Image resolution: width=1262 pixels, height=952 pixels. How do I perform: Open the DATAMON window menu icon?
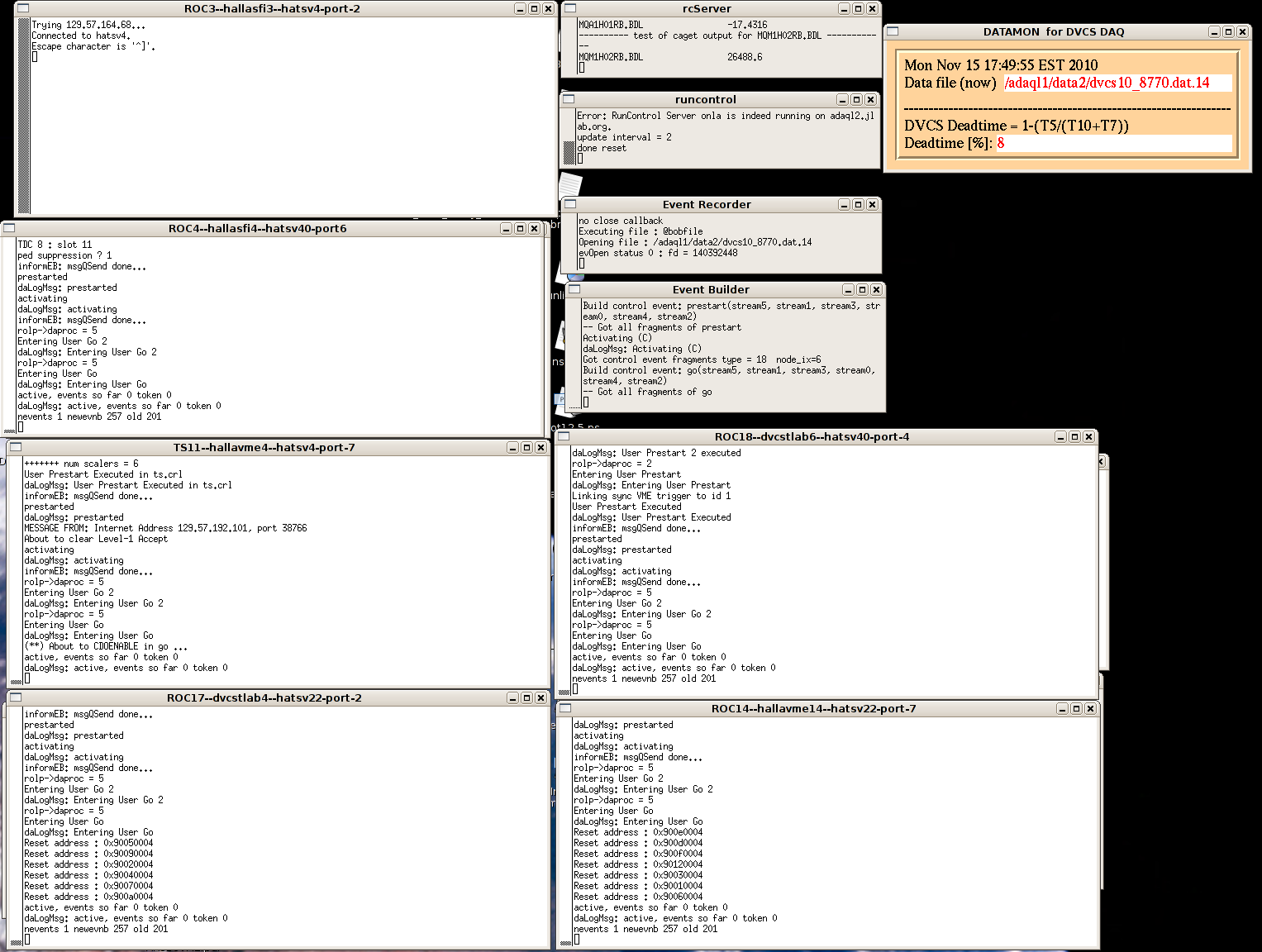(893, 31)
